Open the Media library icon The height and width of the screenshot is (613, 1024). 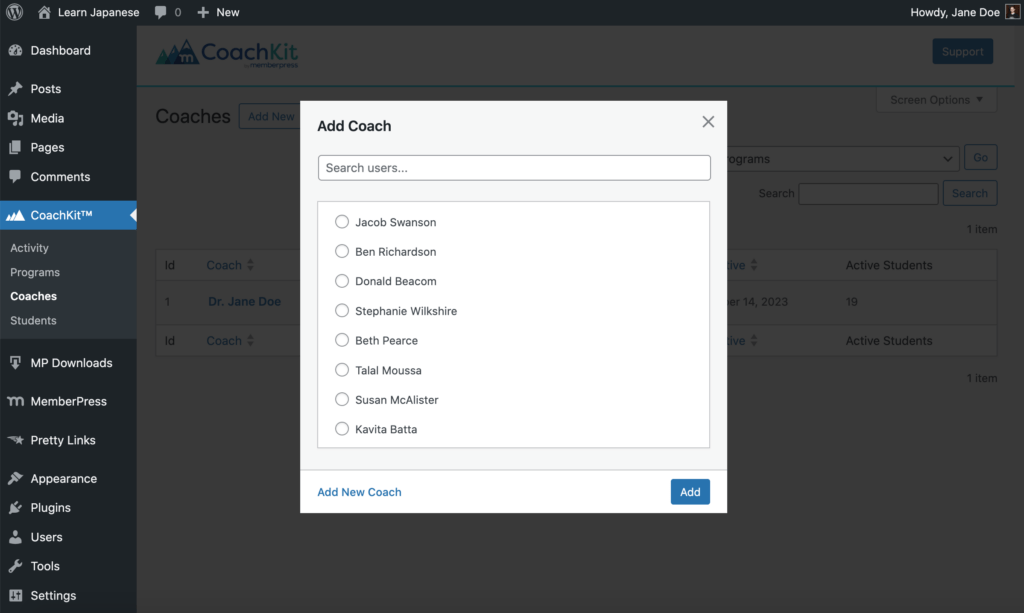pyautogui.click(x=15, y=118)
